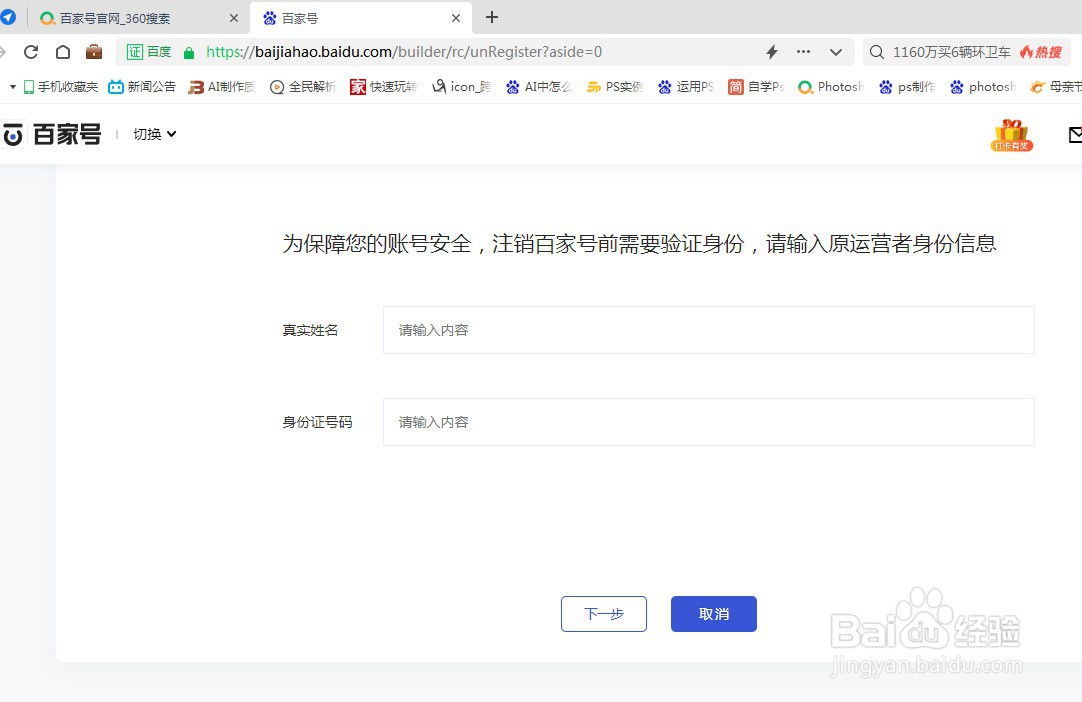Image resolution: width=1082 pixels, height=702 pixels.
Task: Open the 新闻公告 bookmark
Action: (151, 87)
